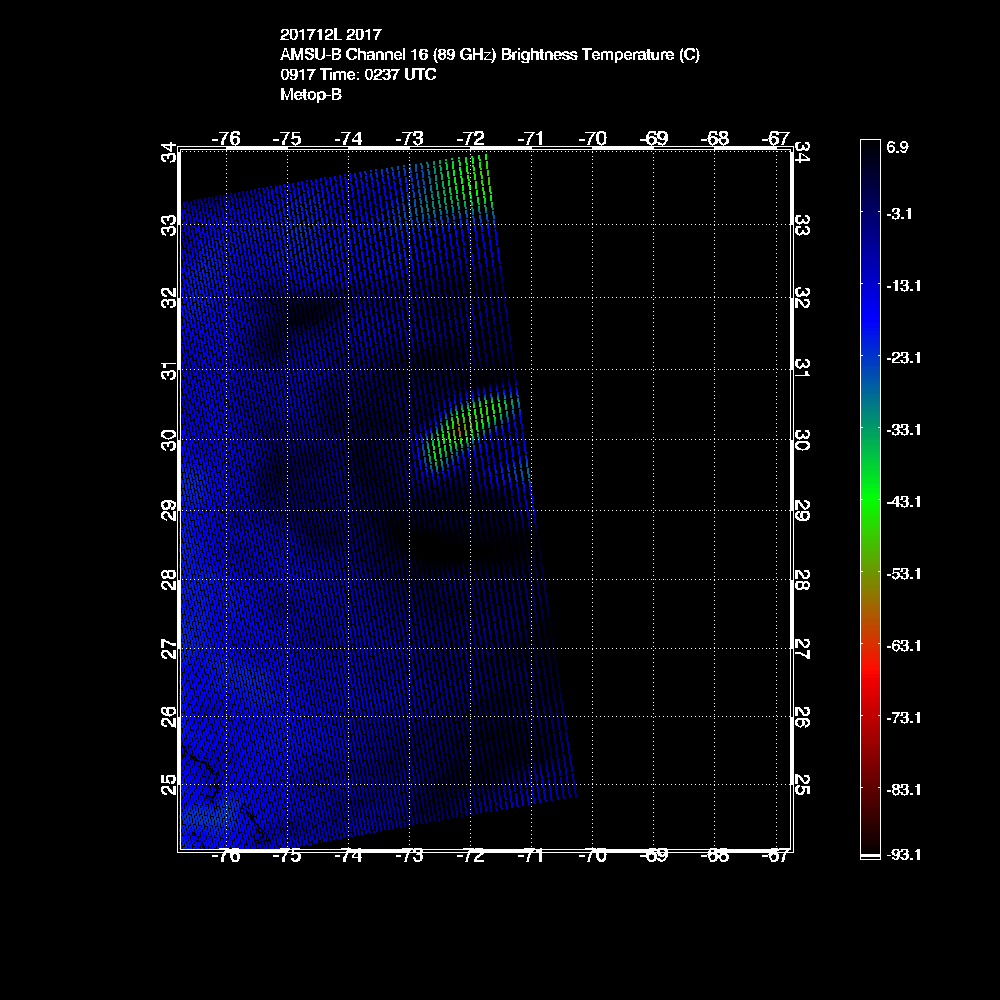This screenshot has width=1000, height=1000.
Task: Click the -76 longitude label on the top axis
Action: tap(227, 138)
